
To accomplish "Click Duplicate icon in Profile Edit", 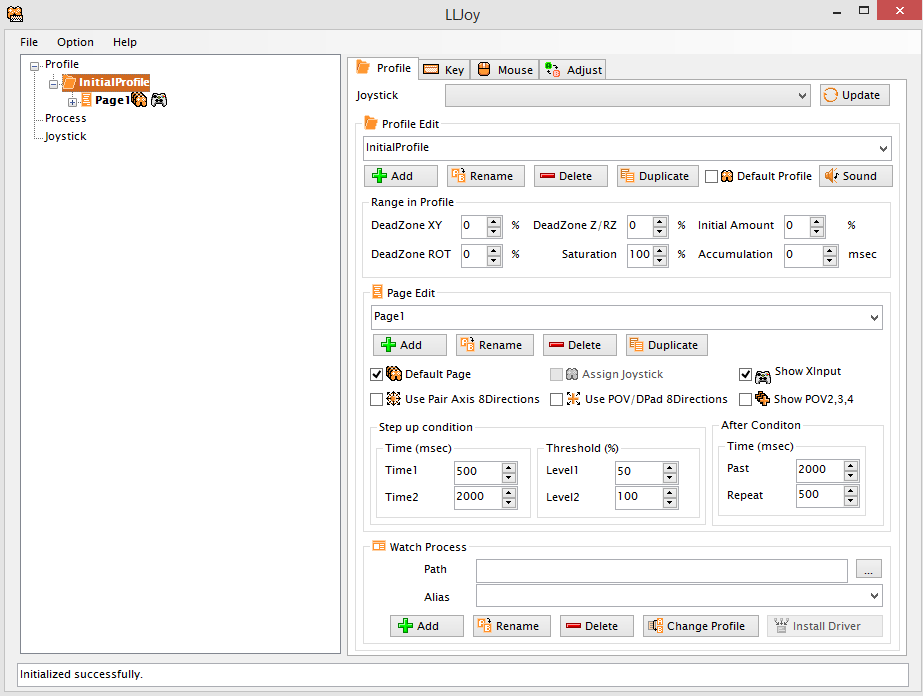I will 657,176.
